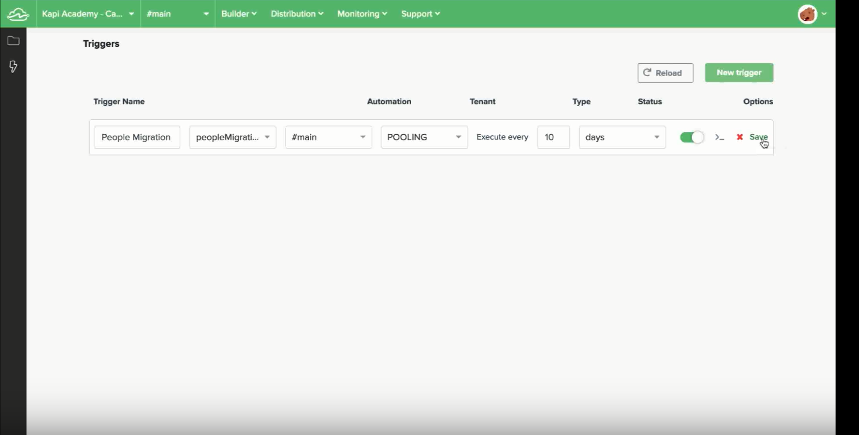Click the New trigger button
859x435 pixels.
(739, 73)
